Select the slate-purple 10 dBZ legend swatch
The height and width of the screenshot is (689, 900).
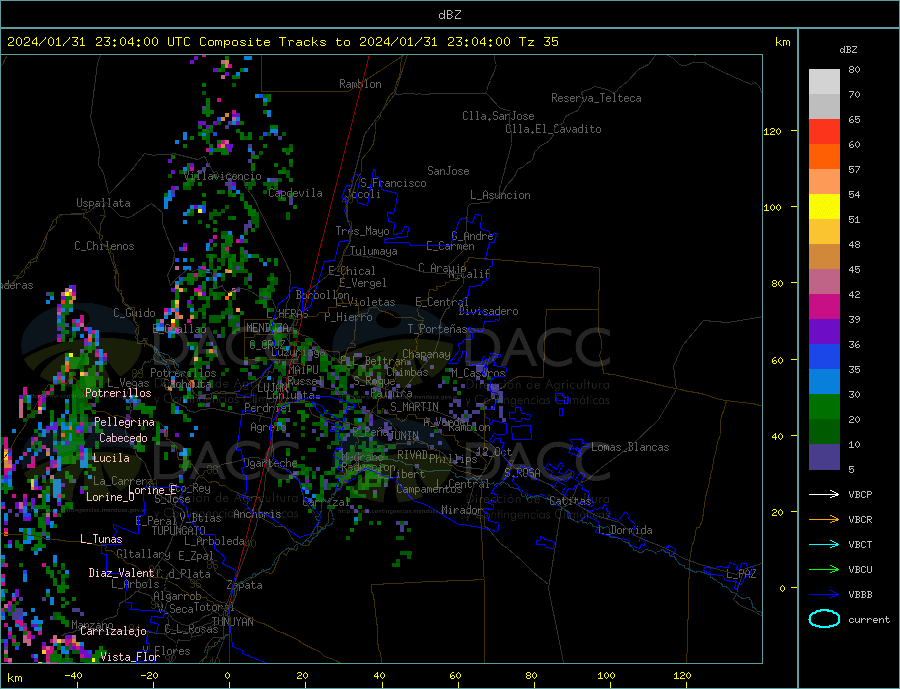824,457
